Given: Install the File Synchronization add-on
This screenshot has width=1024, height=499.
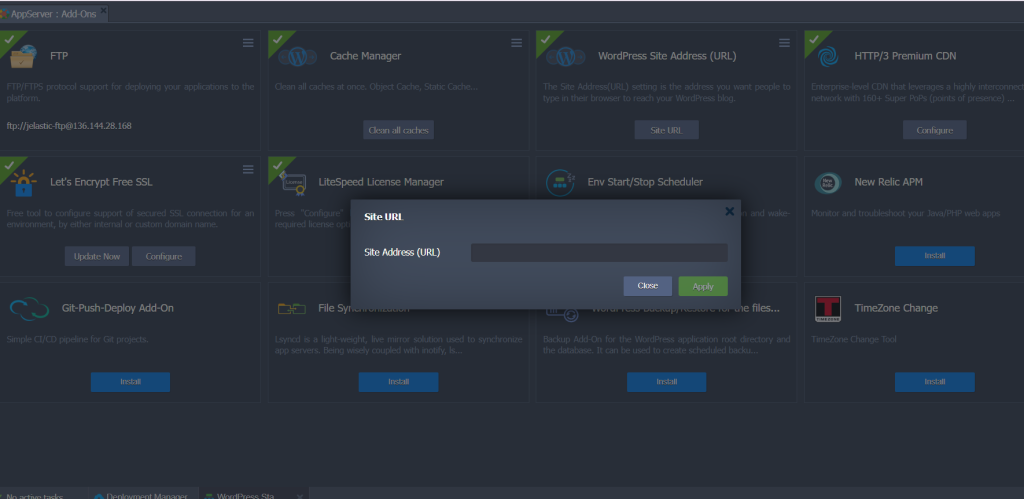Looking at the screenshot, I should click(x=398, y=382).
